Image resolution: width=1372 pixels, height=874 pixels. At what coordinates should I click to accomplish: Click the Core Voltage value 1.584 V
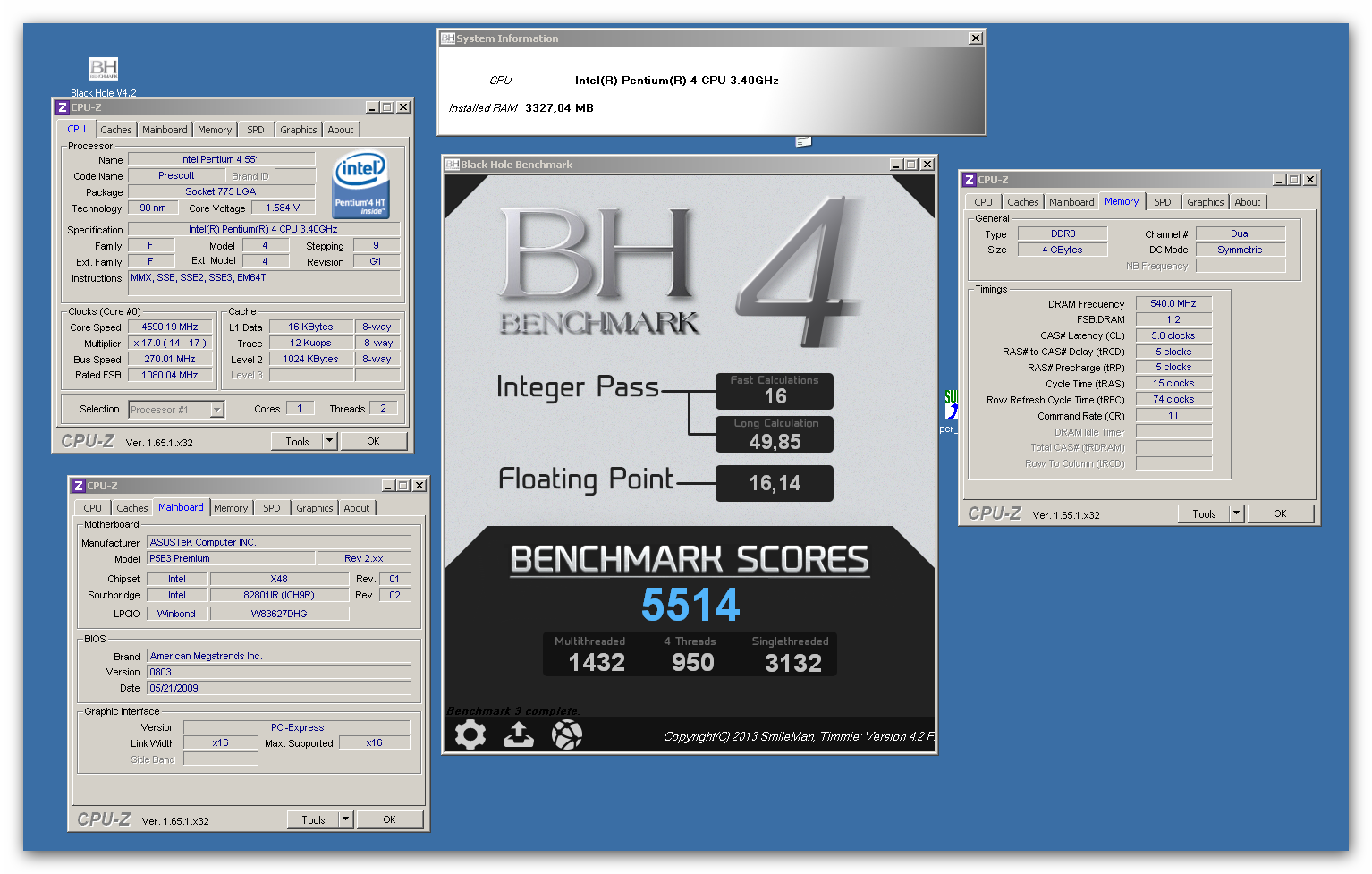[283, 208]
